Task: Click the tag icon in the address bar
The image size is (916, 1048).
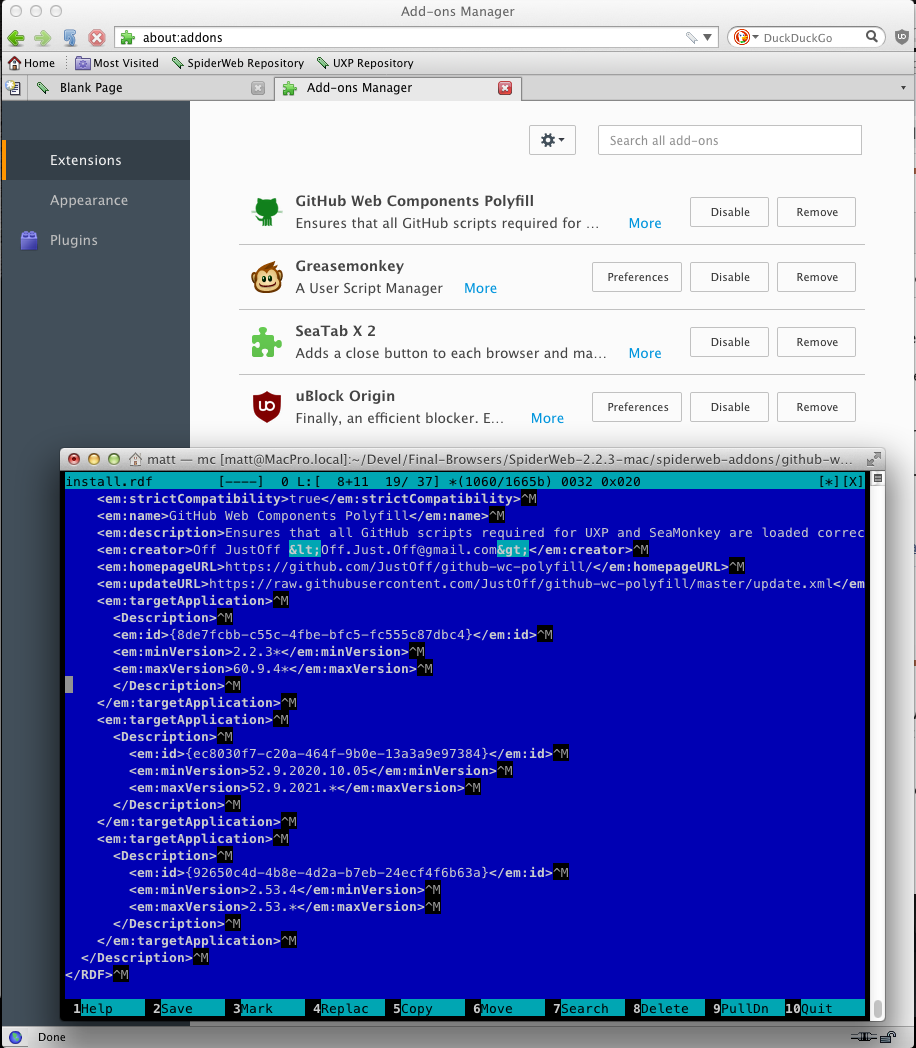Action: tap(692, 37)
